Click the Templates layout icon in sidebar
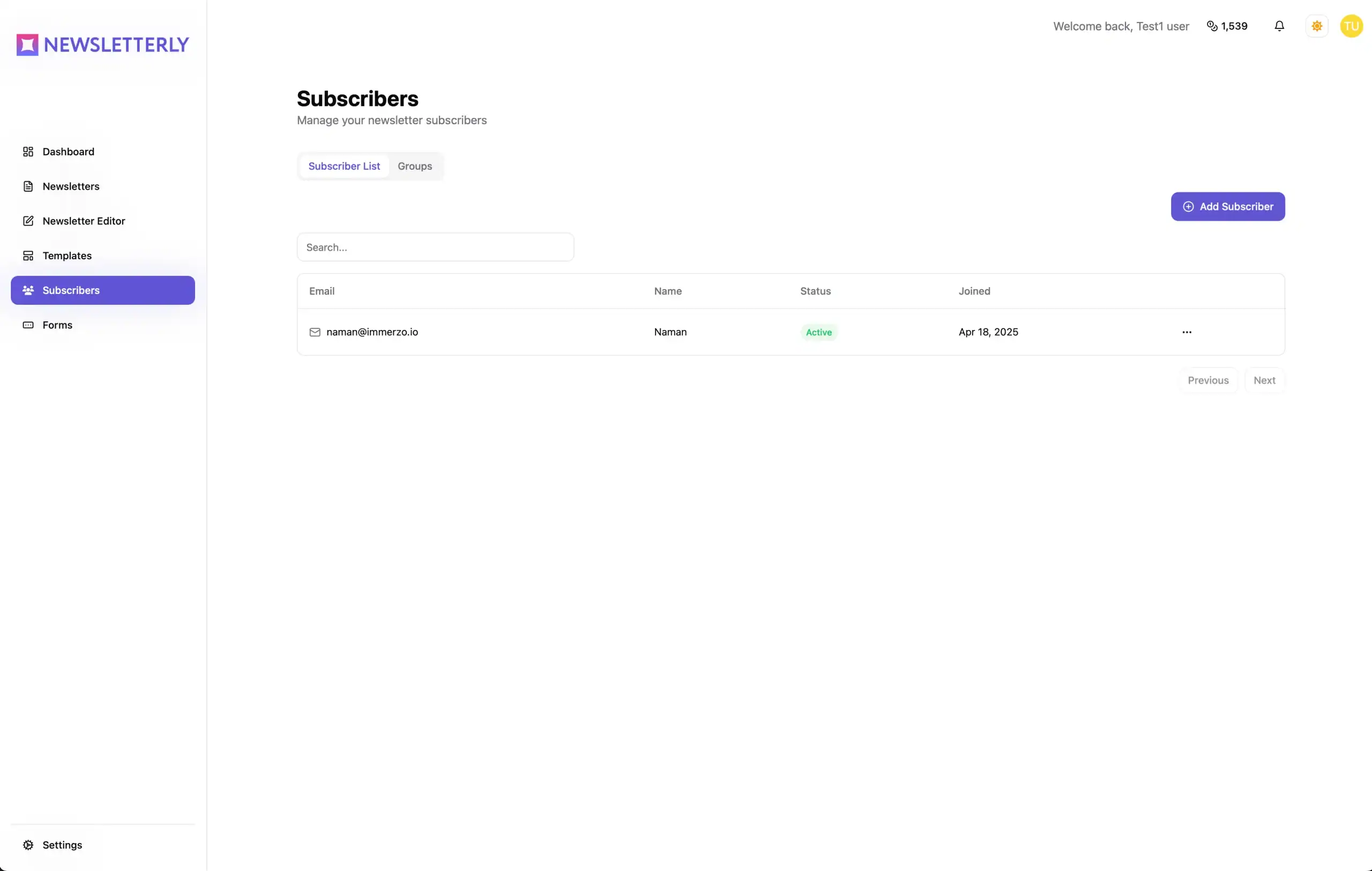This screenshot has width=1372, height=871. tap(28, 256)
